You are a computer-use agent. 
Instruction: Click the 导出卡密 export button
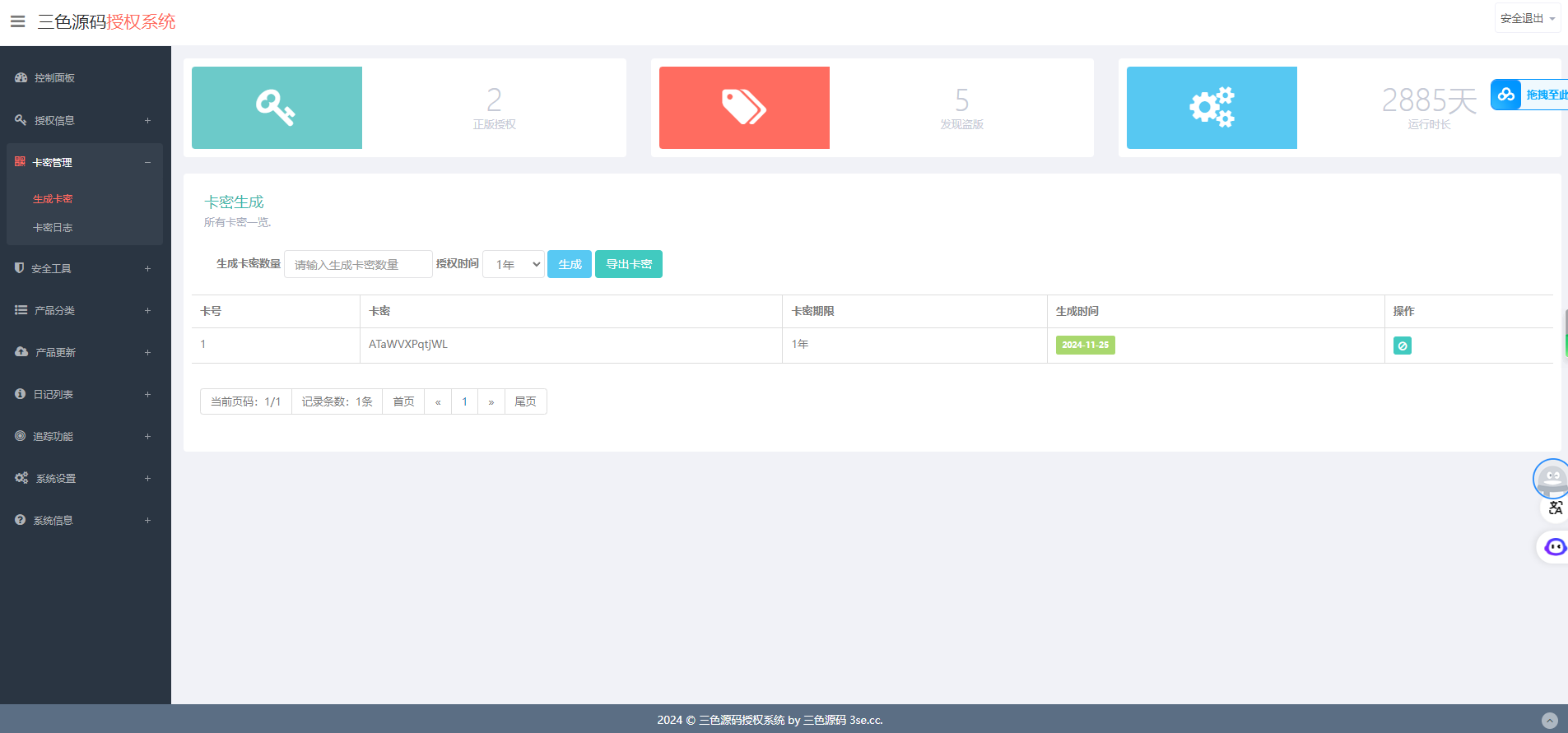(x=629, y=264)
